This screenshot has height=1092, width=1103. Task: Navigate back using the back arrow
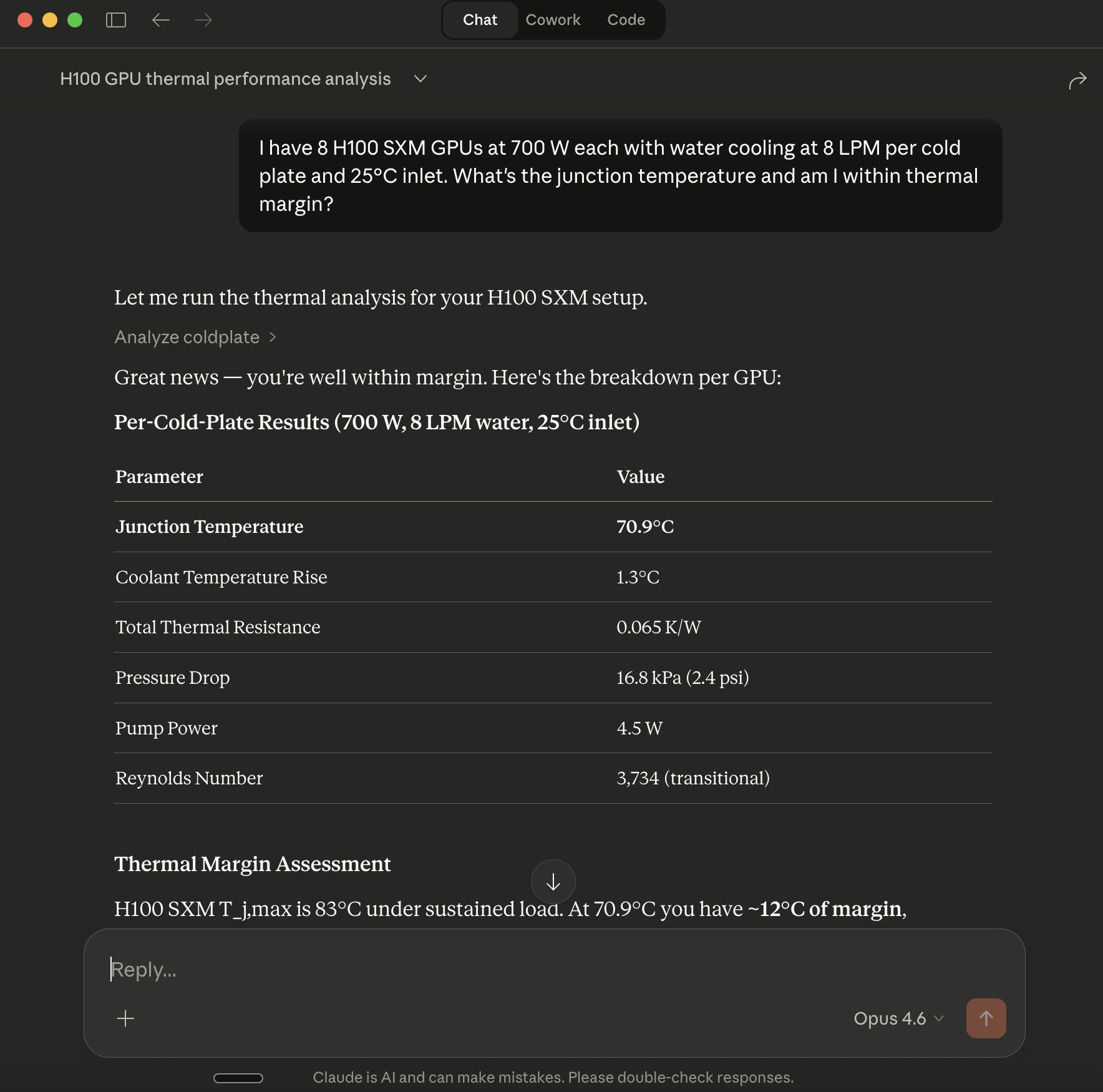161,19
